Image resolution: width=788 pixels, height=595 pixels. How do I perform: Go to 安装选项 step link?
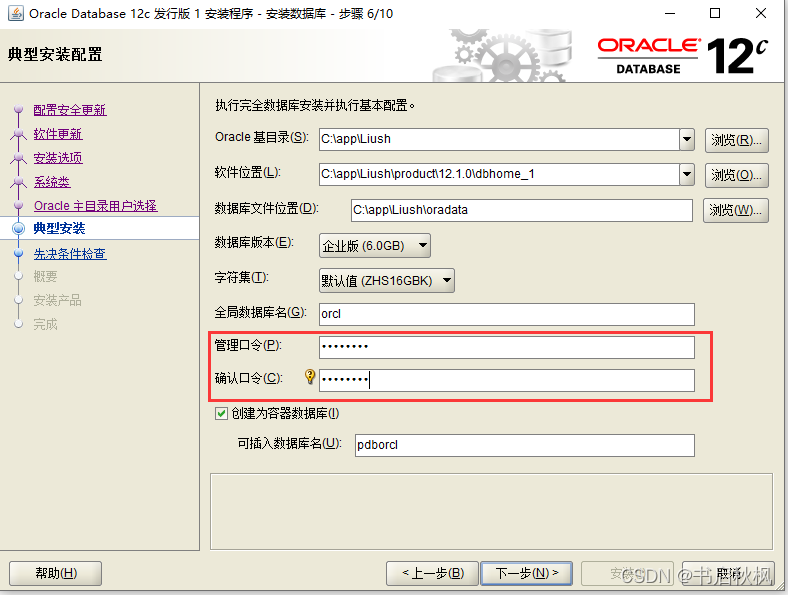(x=58, y=158)
